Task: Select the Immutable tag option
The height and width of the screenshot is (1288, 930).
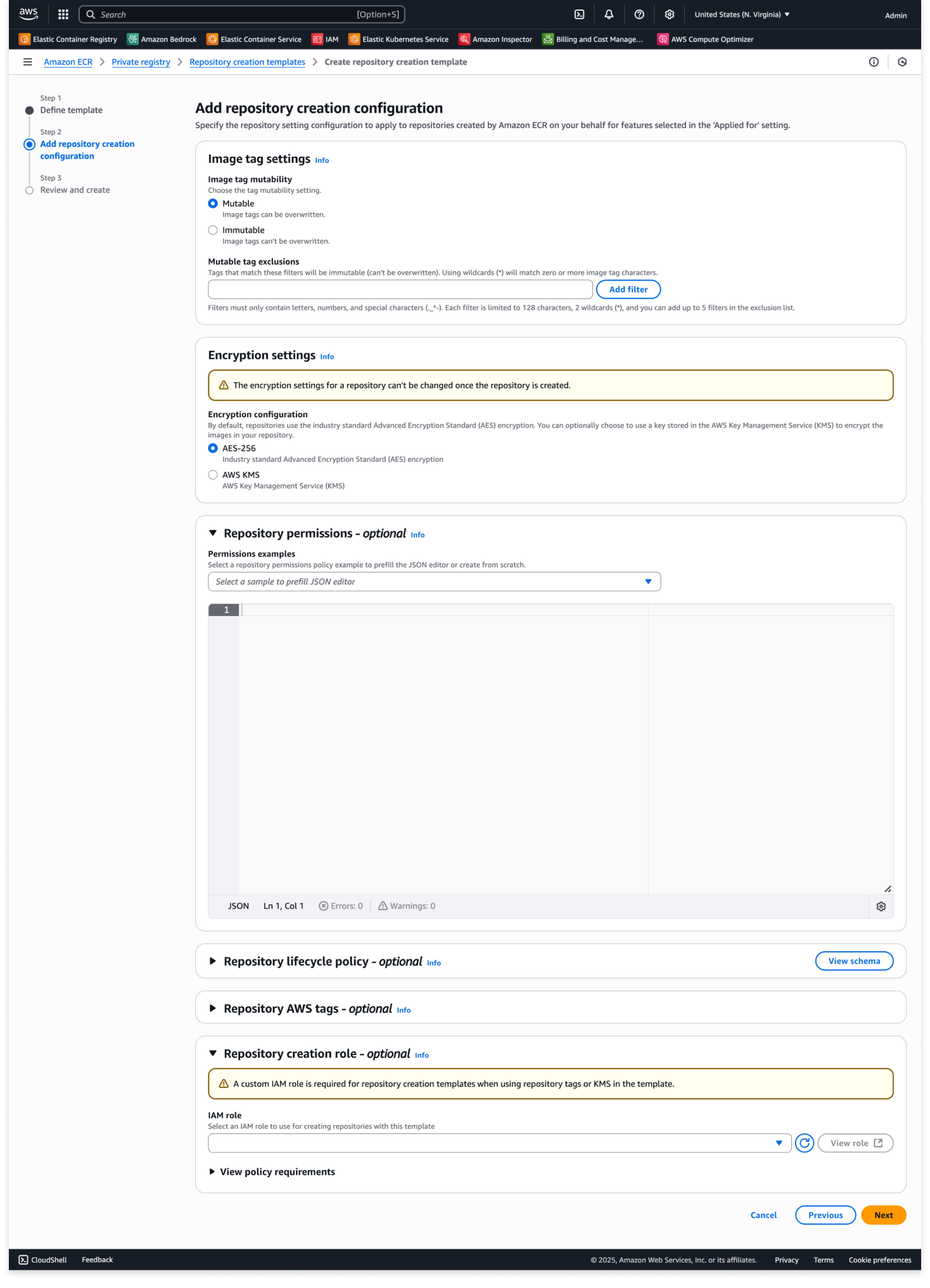Action: [213, 230]
